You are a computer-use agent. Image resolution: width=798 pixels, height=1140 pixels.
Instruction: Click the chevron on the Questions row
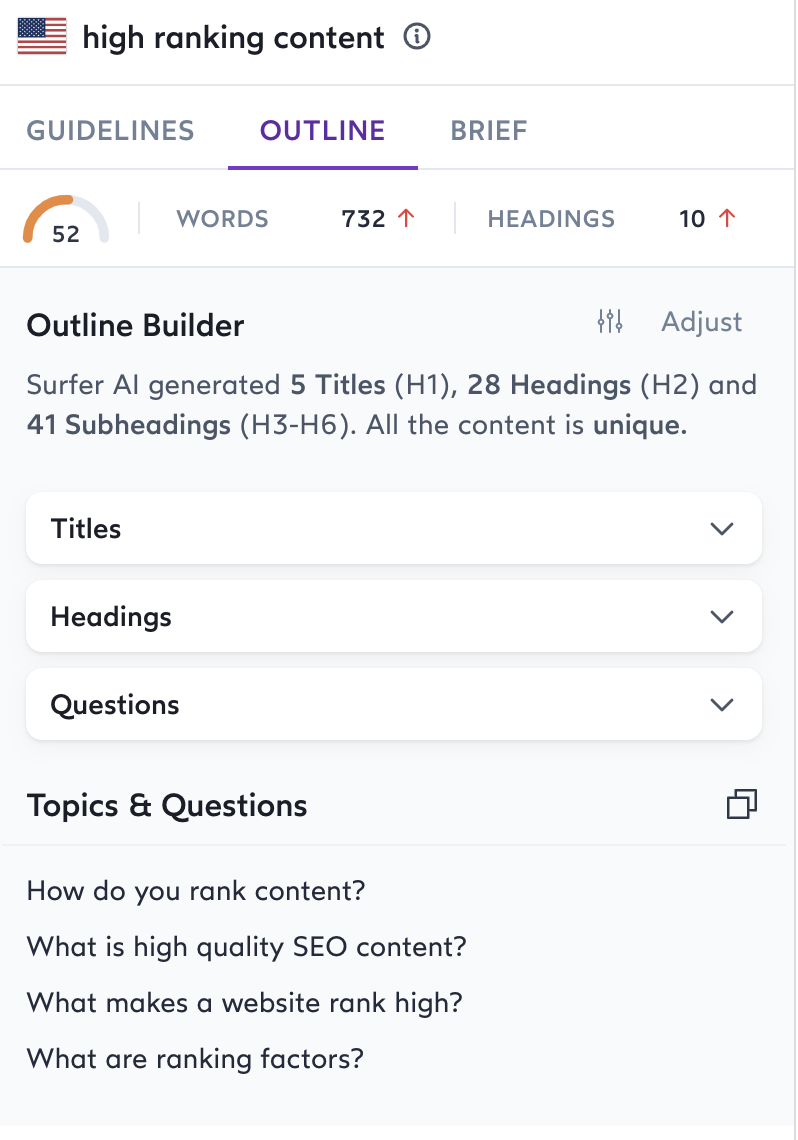tap(722, 705)
